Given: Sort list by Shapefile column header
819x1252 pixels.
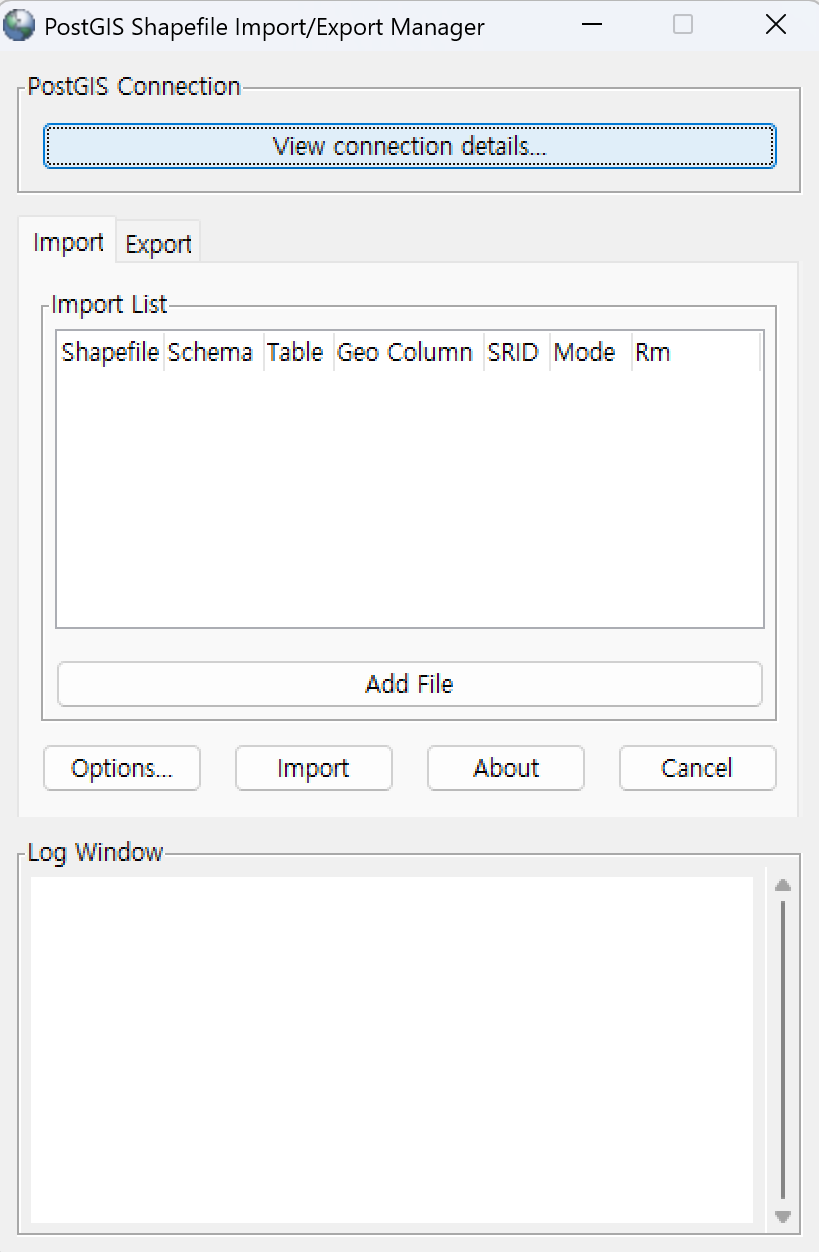Looking at the screenshot, I should pos(110,352).
